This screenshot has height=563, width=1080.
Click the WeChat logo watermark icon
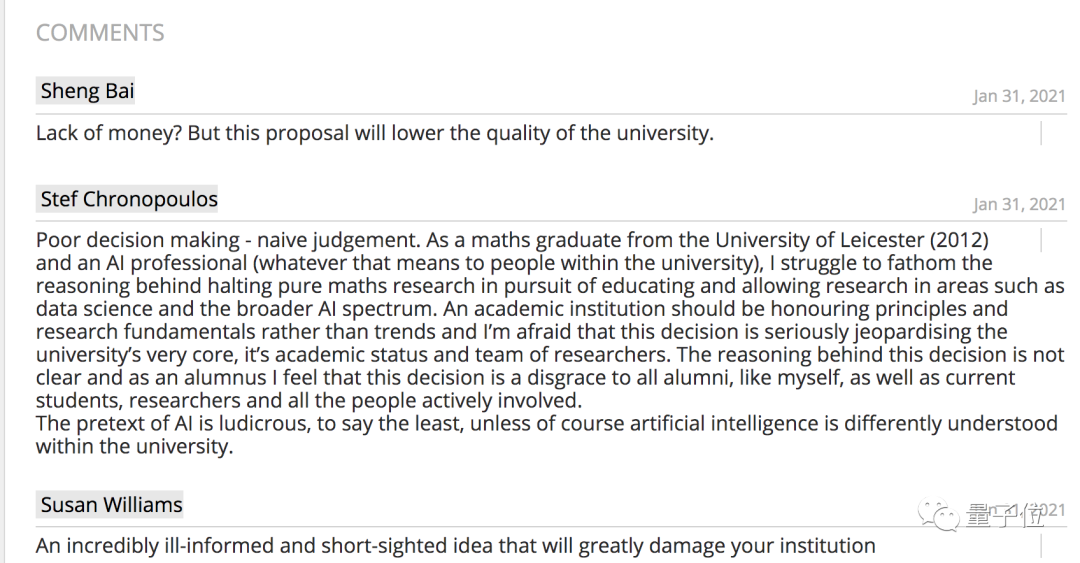940,515
